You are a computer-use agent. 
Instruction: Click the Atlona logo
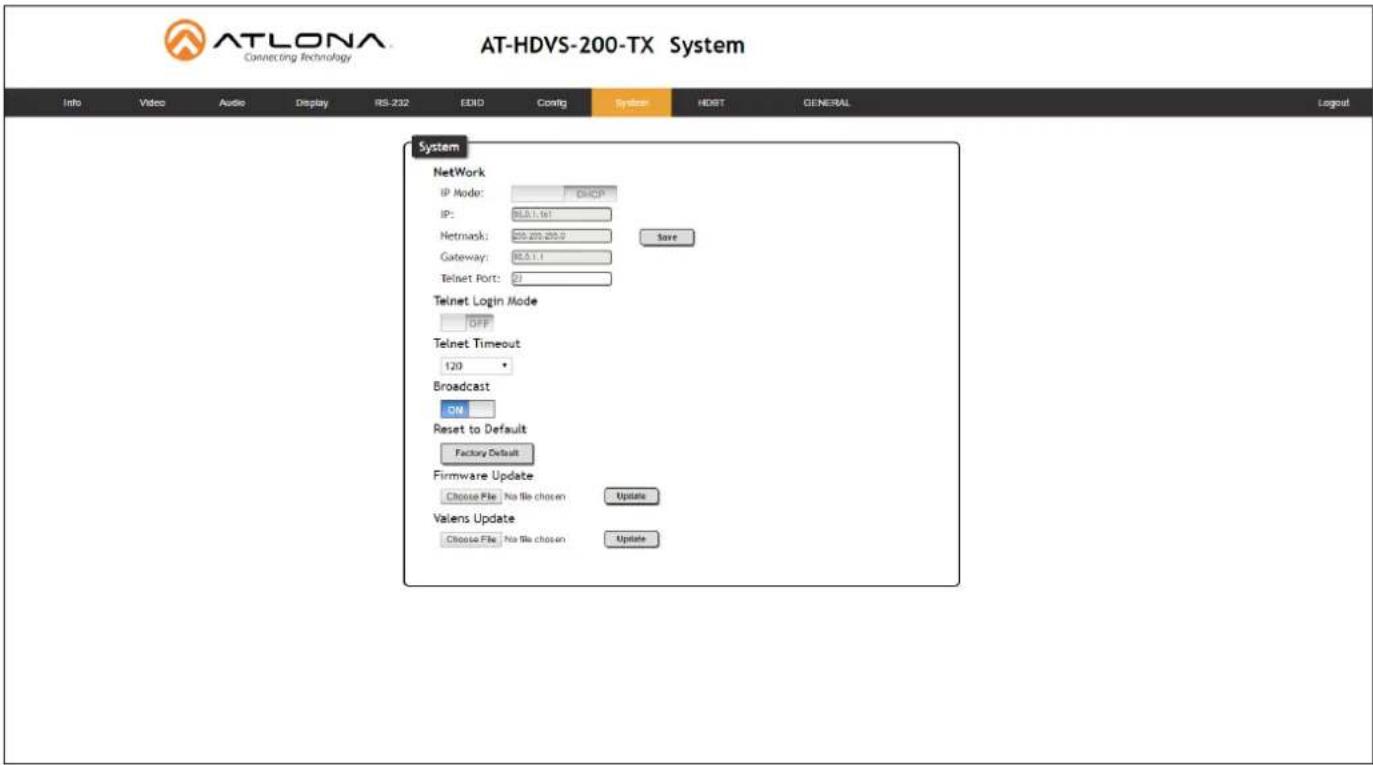click(278, 44)
